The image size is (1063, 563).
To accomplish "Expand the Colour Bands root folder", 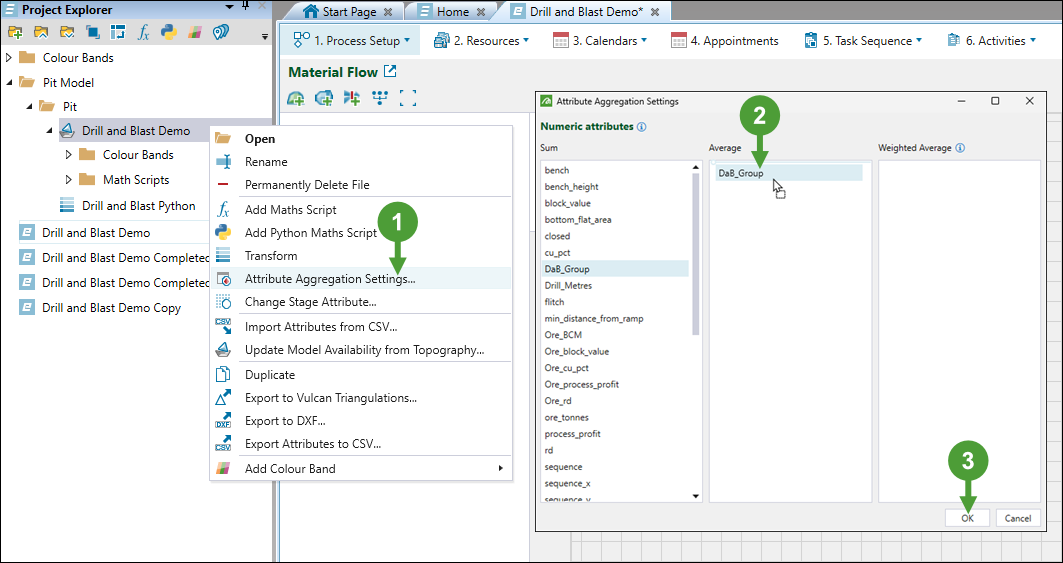I will 9,58.
